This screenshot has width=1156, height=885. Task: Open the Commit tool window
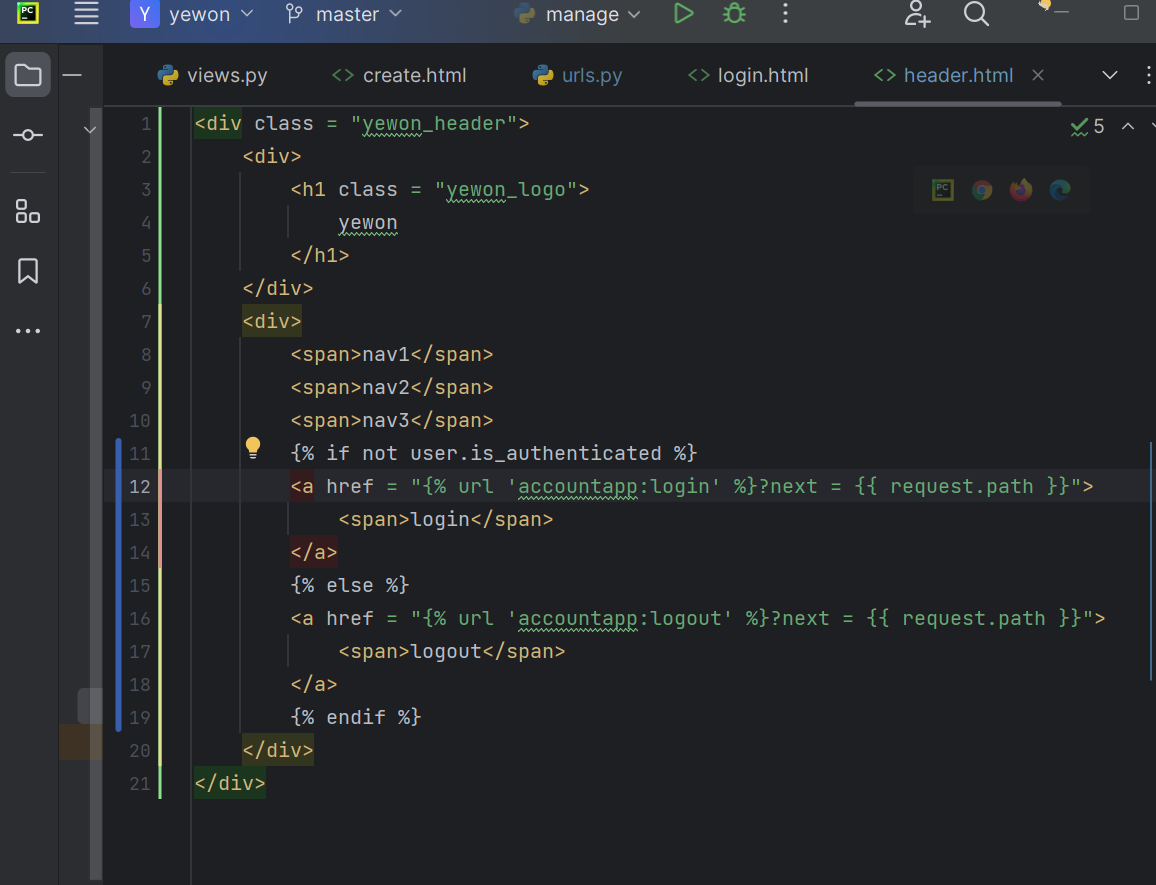(28, 135)
